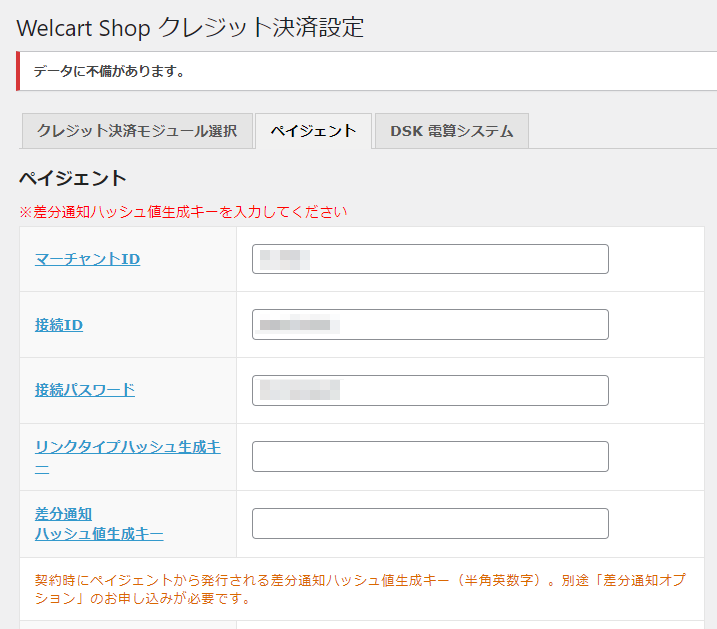Click the Welcart Shop クレジット決済設定 page title

coord(190,28)
